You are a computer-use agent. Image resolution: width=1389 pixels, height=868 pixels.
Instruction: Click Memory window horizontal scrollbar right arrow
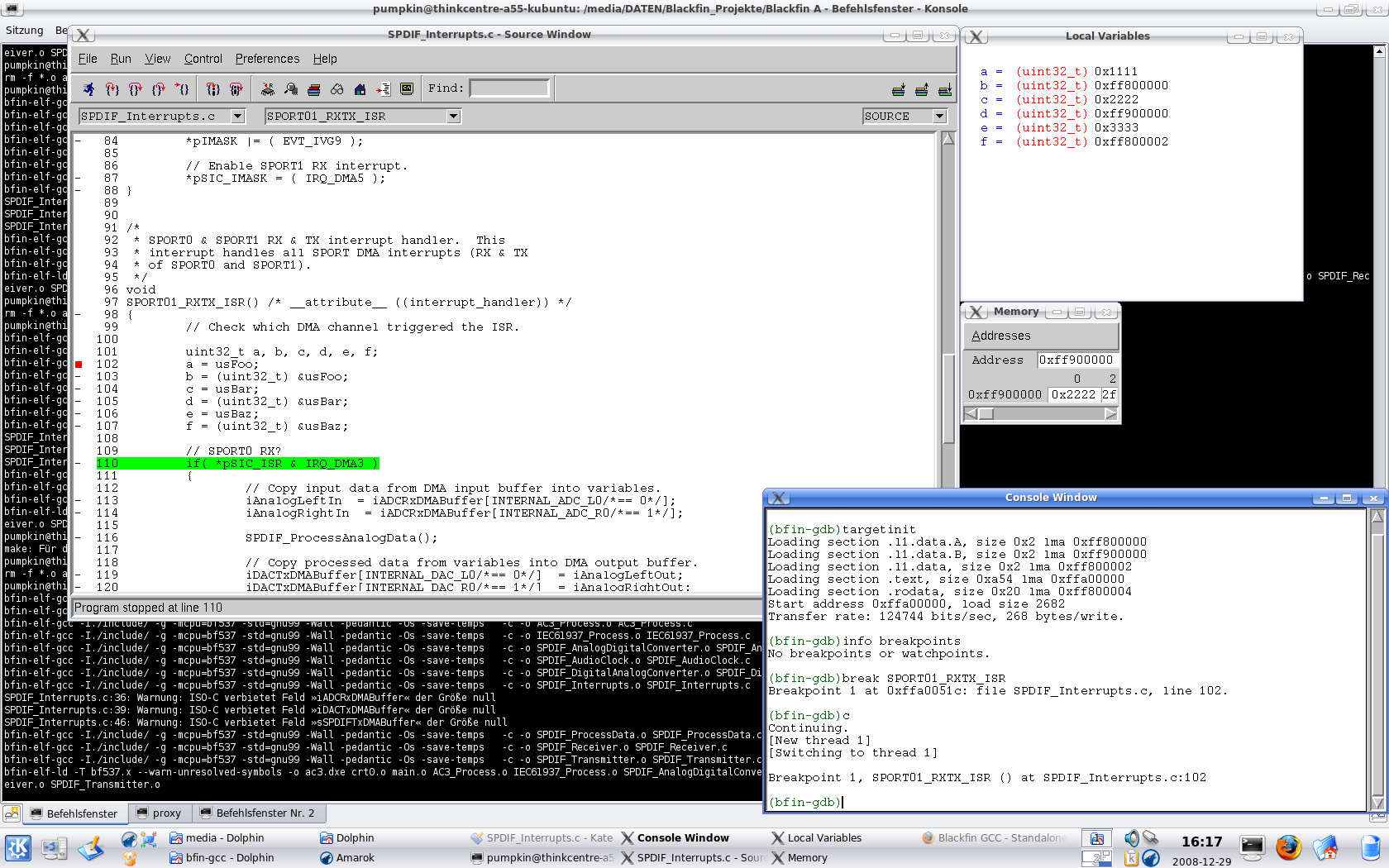pyautogui.click(x=1110, y=413)
